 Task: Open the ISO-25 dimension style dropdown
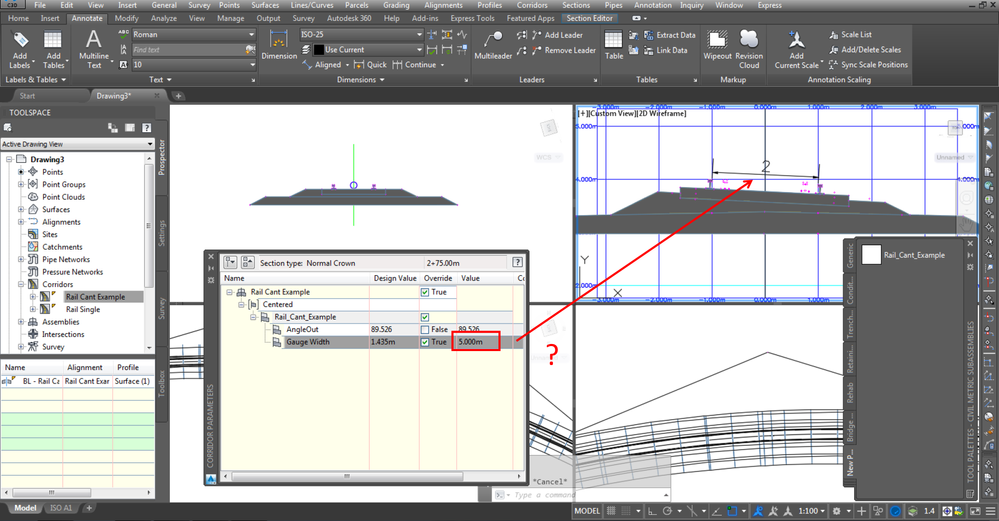419,34
